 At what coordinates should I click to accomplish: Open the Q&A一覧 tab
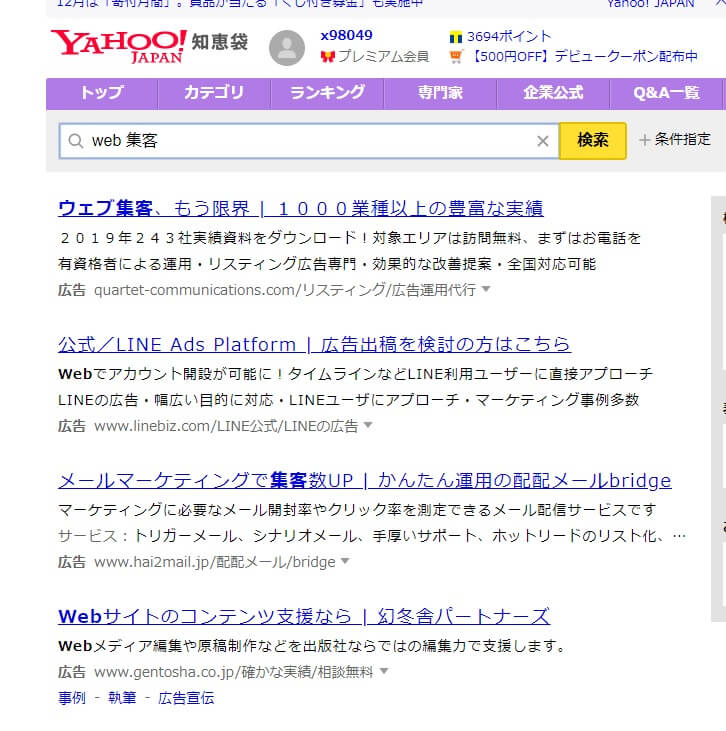tap(666, 94)
